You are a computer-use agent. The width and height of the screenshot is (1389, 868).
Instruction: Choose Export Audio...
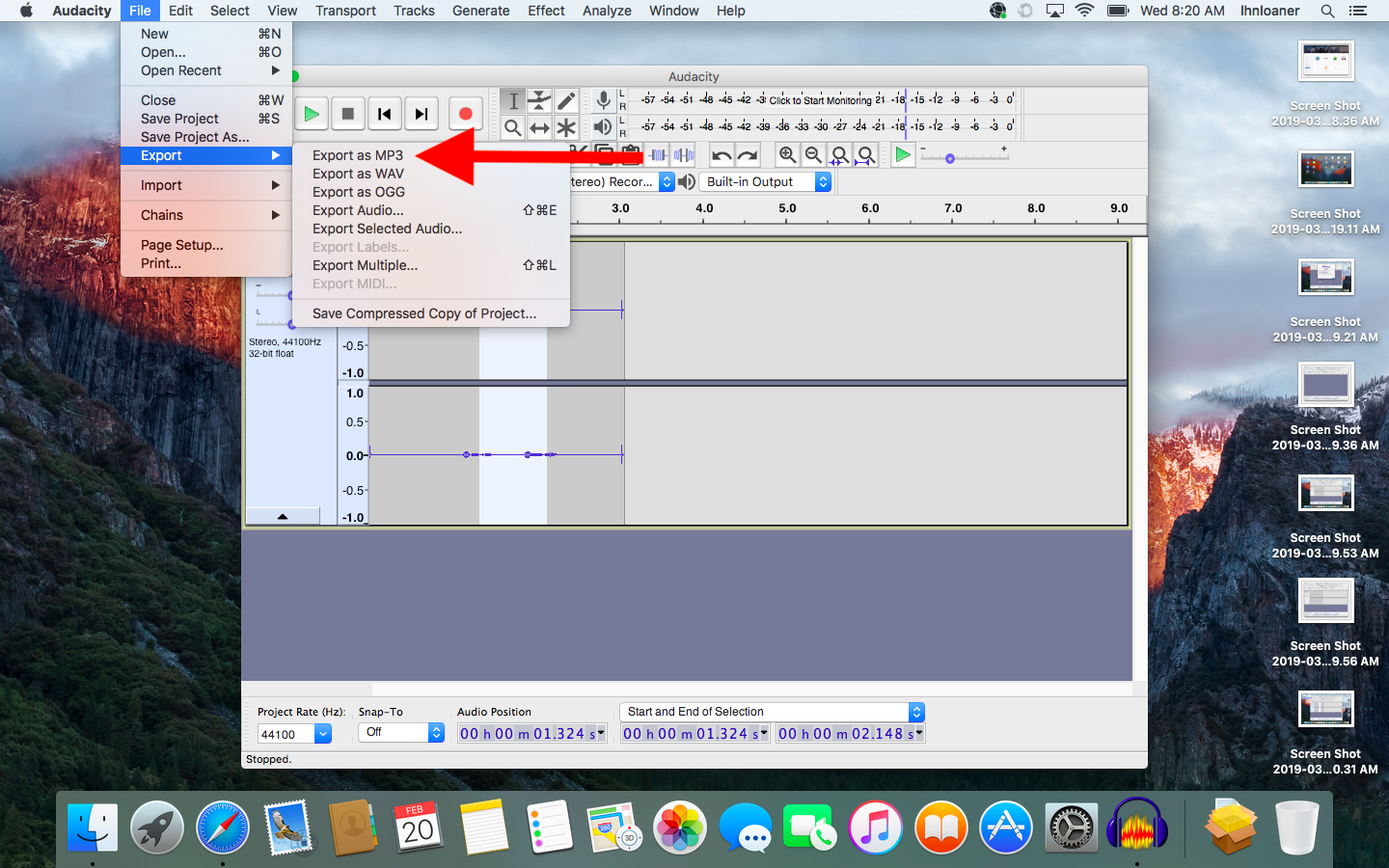[x=430, y=210]
